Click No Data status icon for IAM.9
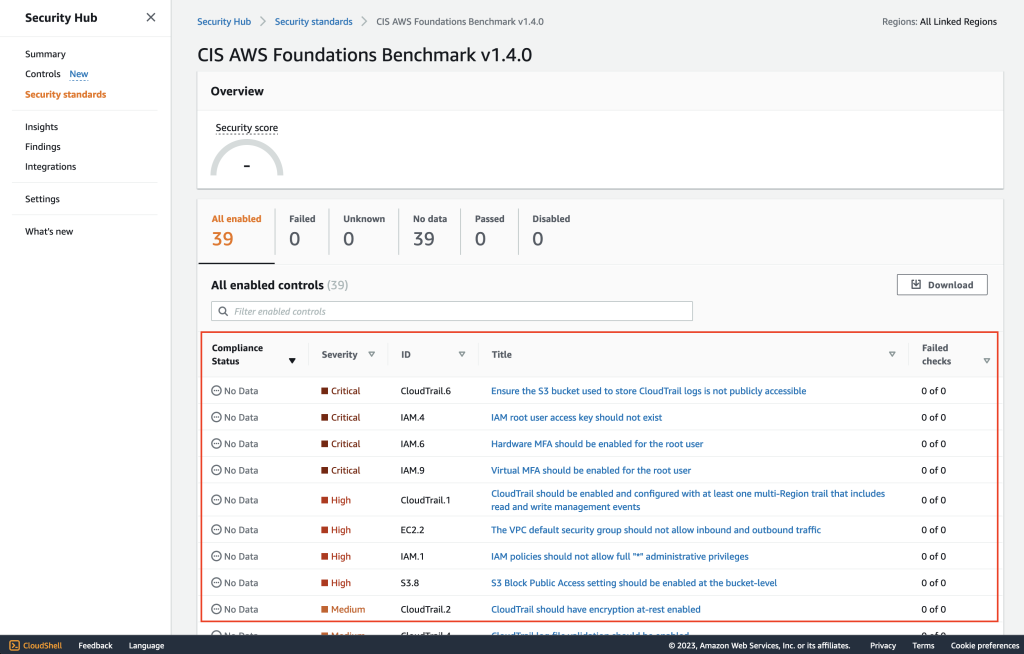 tap(216, 470)
